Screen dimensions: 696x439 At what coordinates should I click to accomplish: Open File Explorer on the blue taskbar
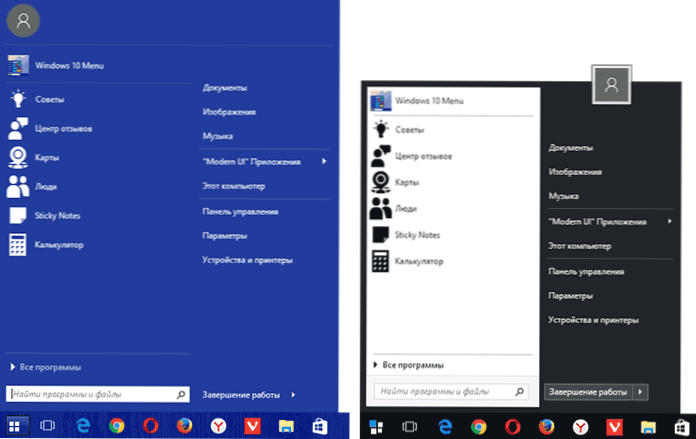286,426
